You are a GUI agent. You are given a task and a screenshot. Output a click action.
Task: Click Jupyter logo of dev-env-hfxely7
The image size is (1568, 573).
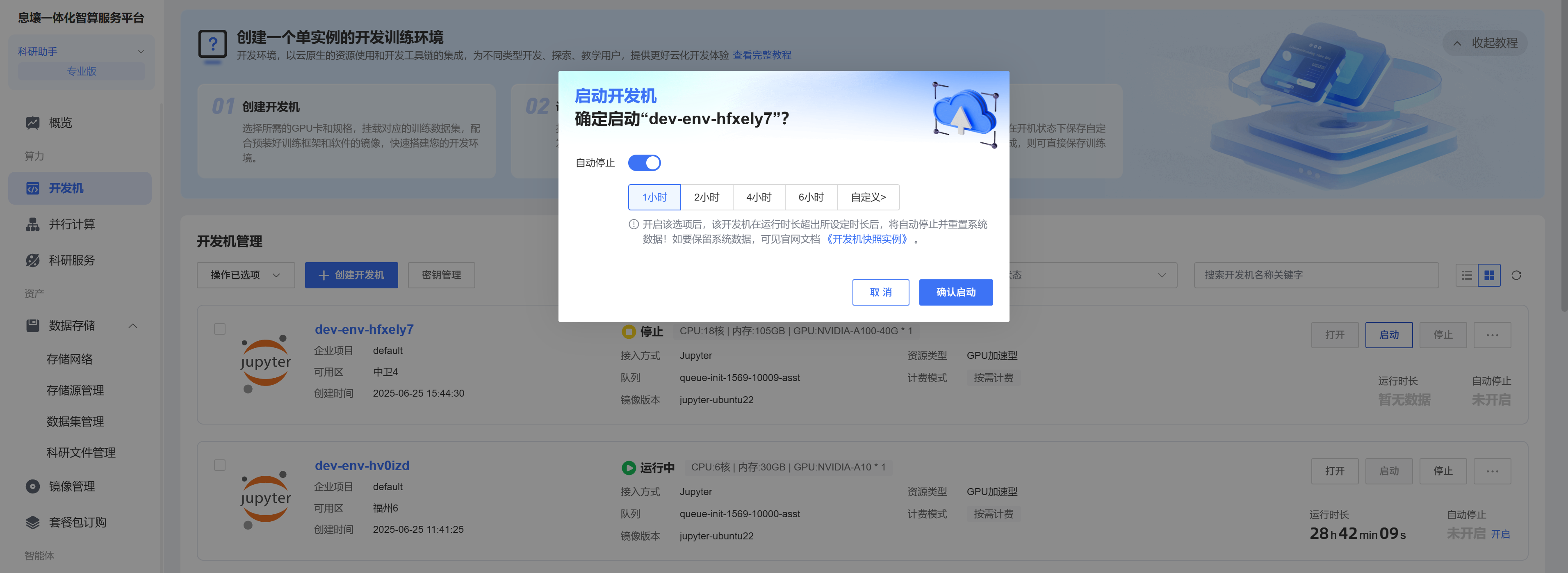[265, 363]
